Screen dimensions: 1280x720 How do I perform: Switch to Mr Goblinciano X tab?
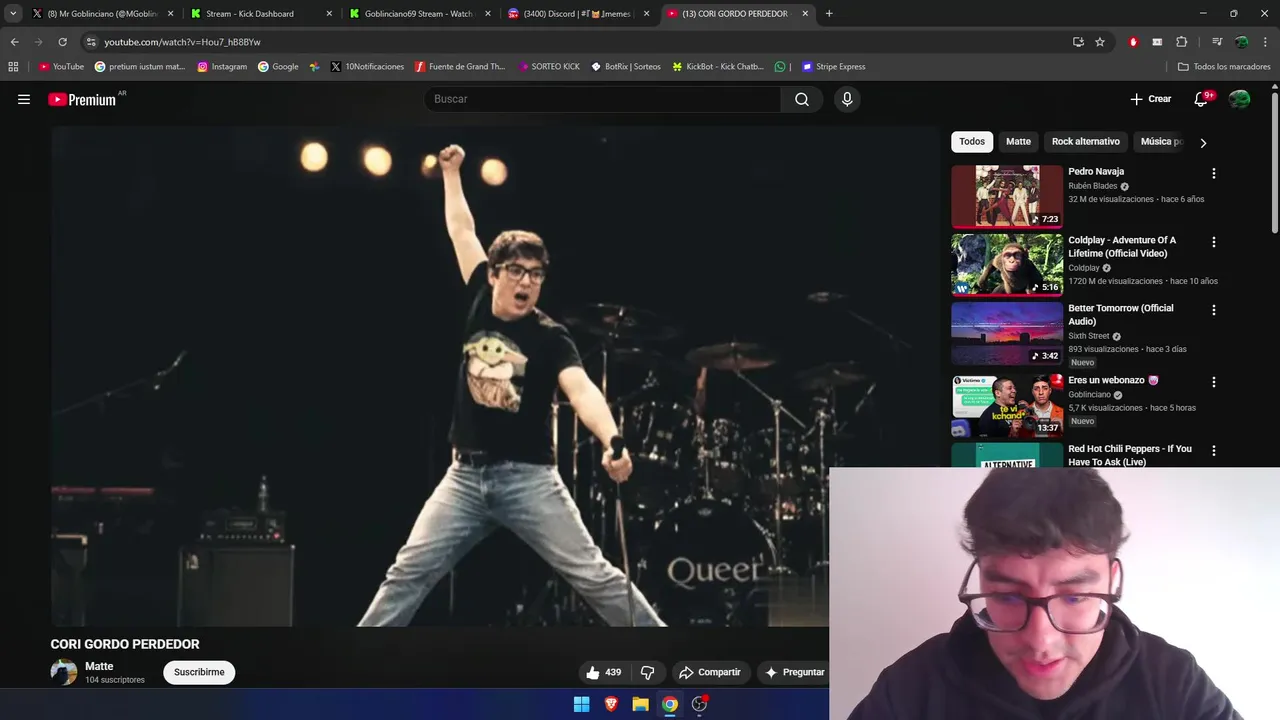pos(101,14)
